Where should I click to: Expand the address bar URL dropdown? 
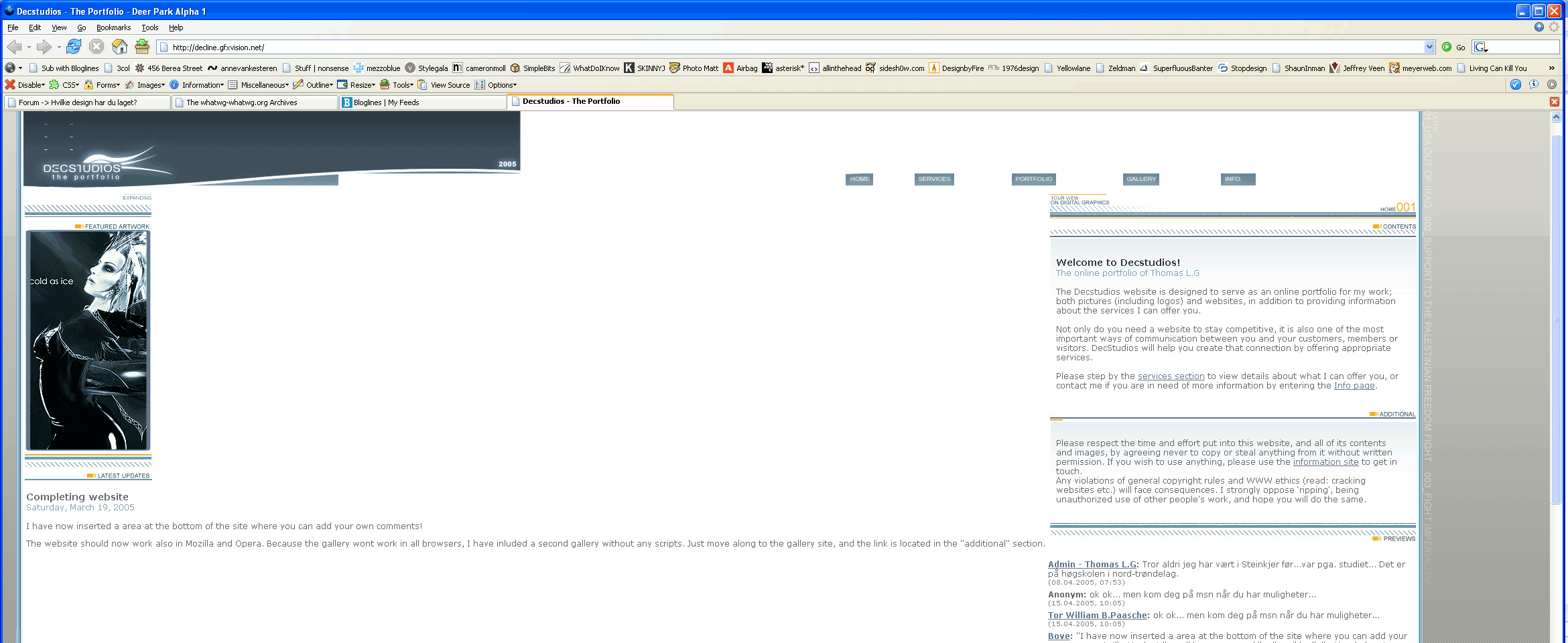point(1429,47)
